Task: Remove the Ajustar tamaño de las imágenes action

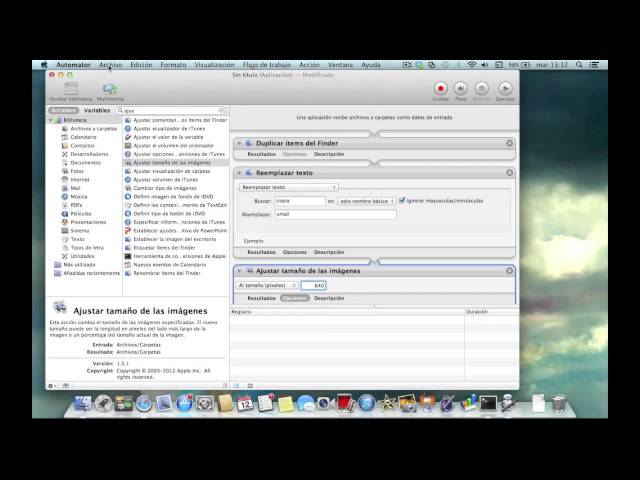Action: point(509,271)
